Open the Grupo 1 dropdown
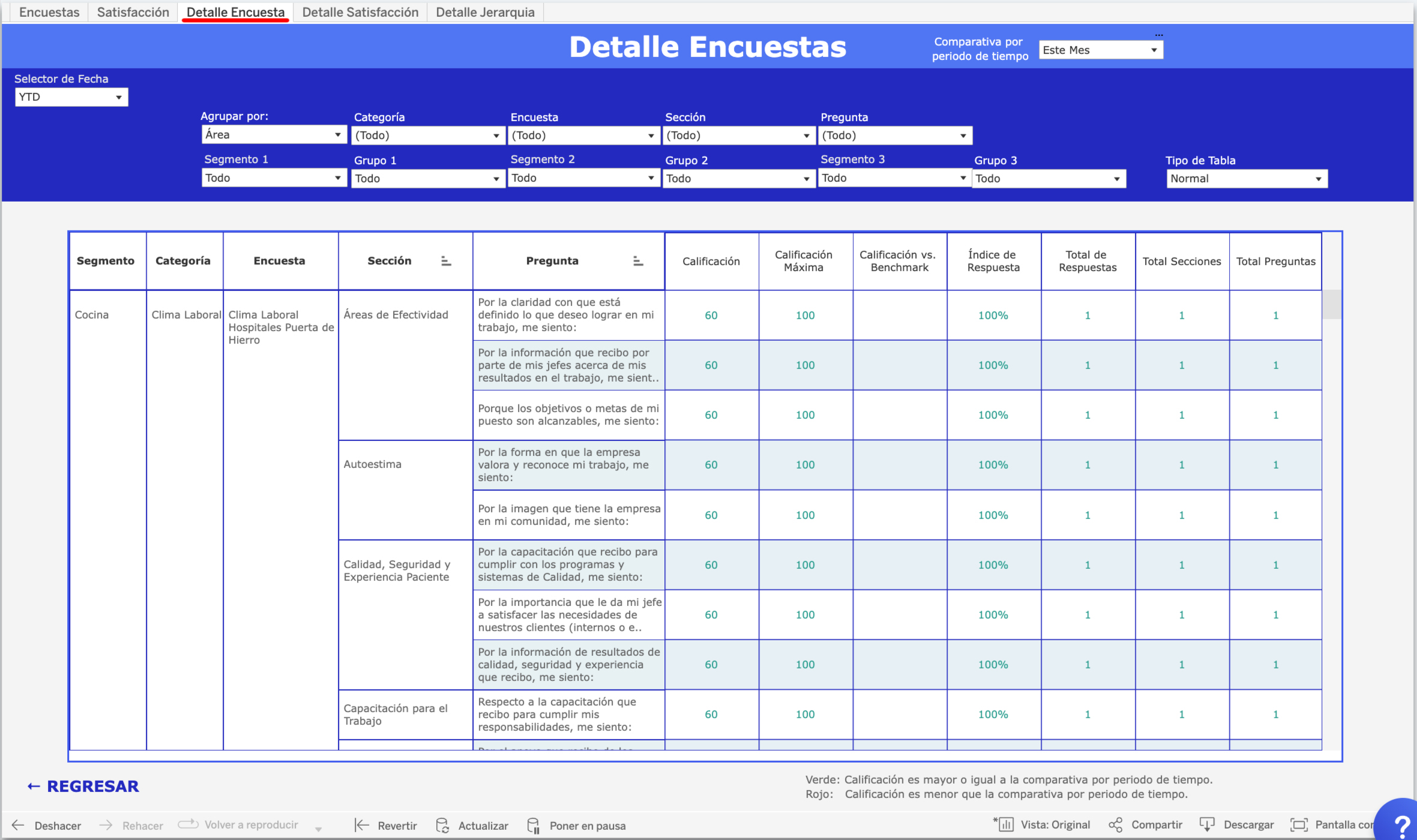Image resolution: width=1417 pixels, height=840 pixels. (427, 178)
